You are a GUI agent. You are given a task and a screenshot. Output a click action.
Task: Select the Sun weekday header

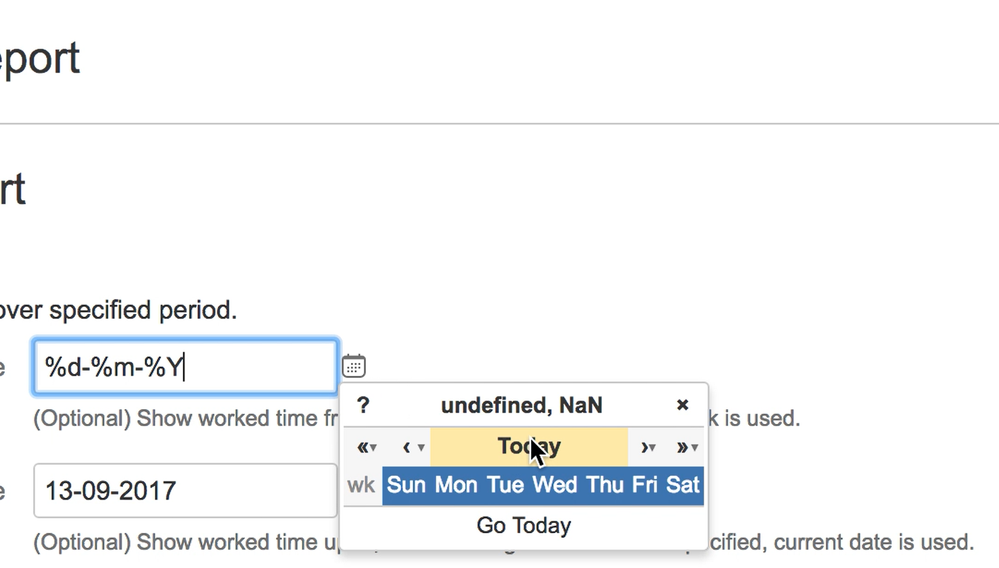coord(406,485)
